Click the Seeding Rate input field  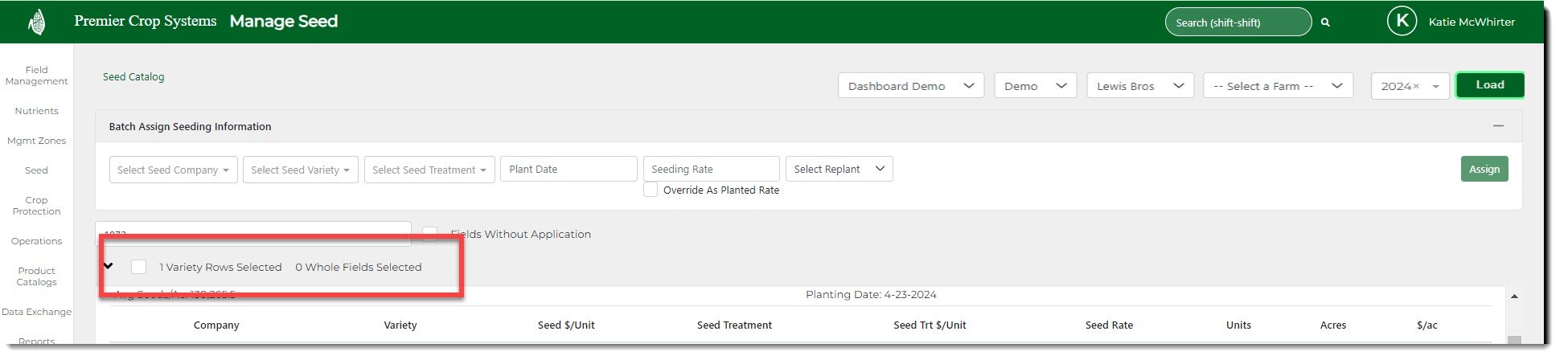tap(711, 169)
